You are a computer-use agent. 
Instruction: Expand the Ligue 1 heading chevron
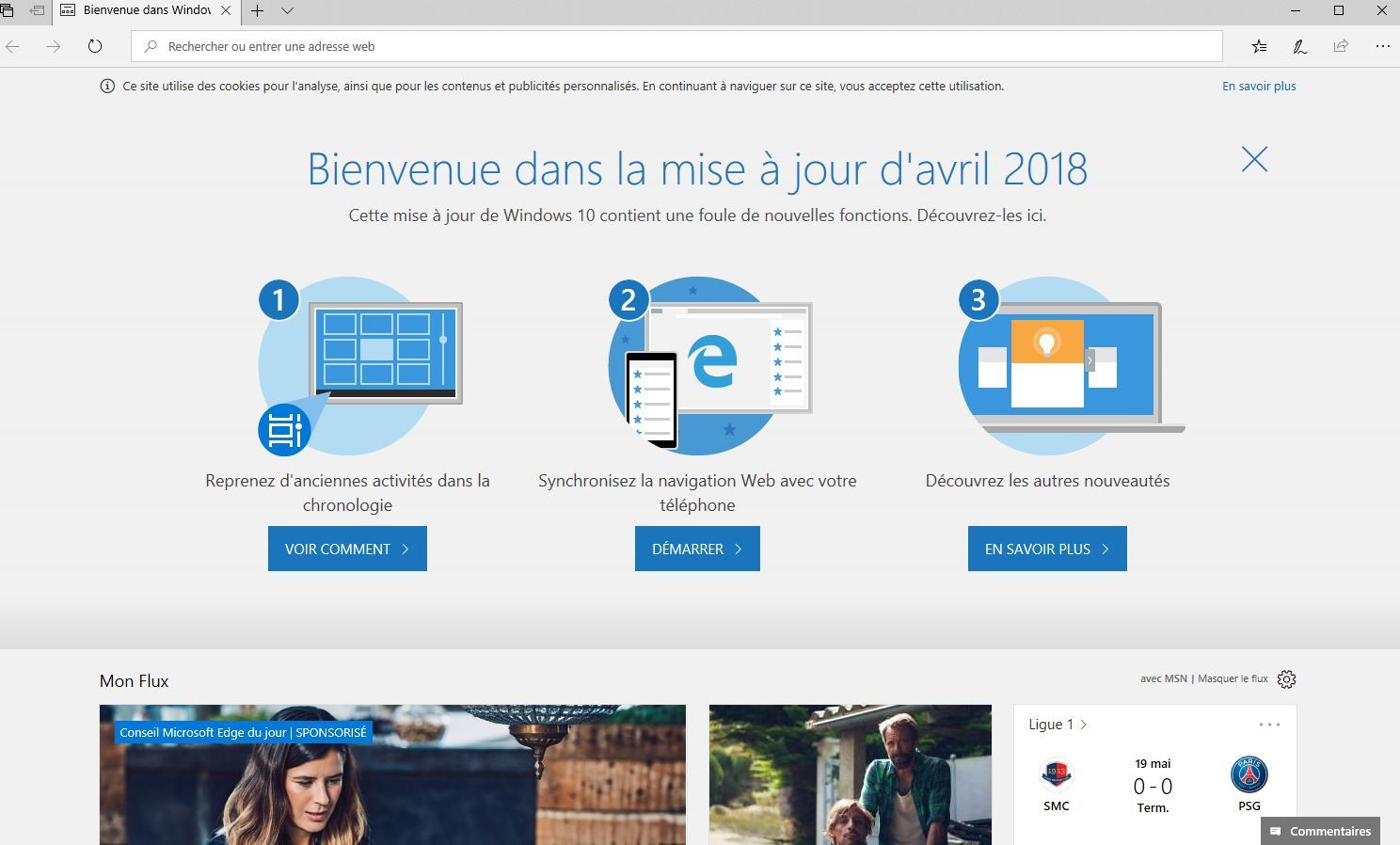point(1084,725)
